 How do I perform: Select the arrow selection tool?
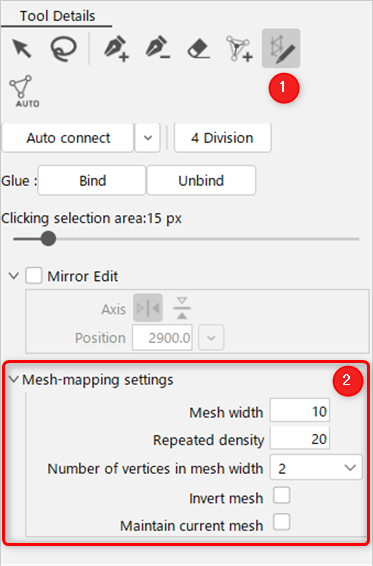click(x=22, y=48)
